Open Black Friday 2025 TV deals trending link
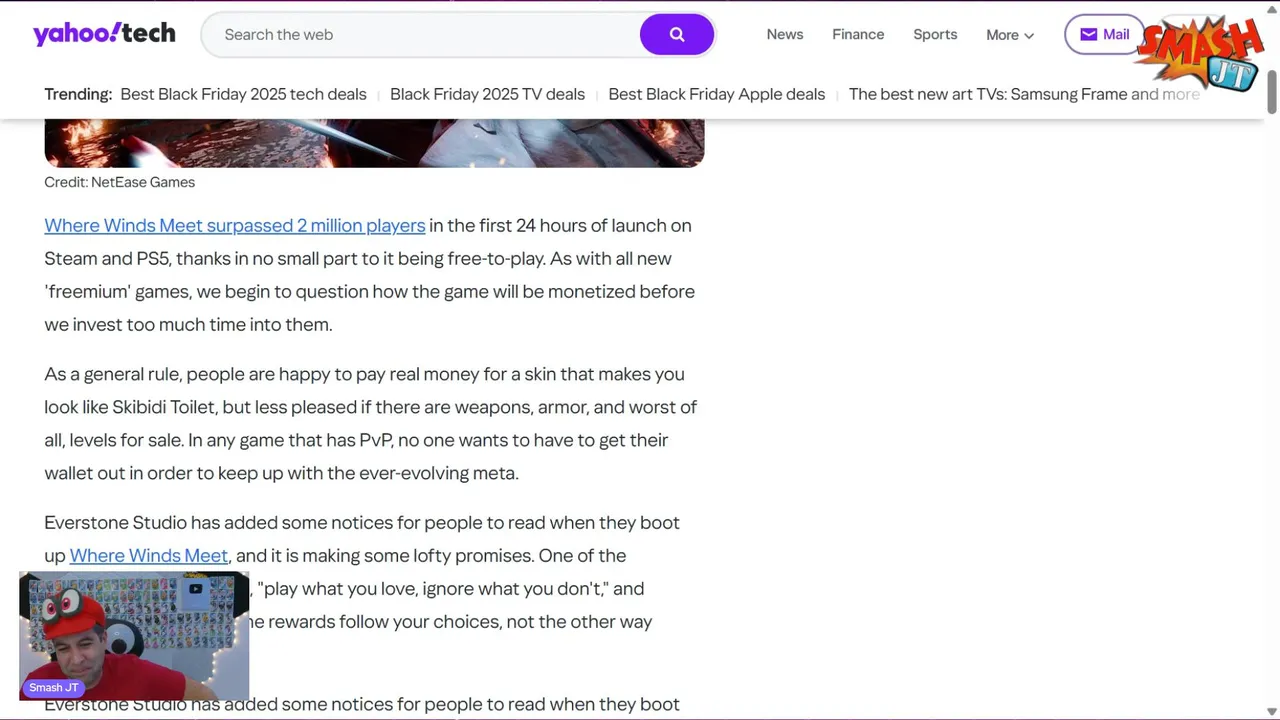Image resolution: width=1280 pixels, height=720 pixels. [x=487, y=94]
